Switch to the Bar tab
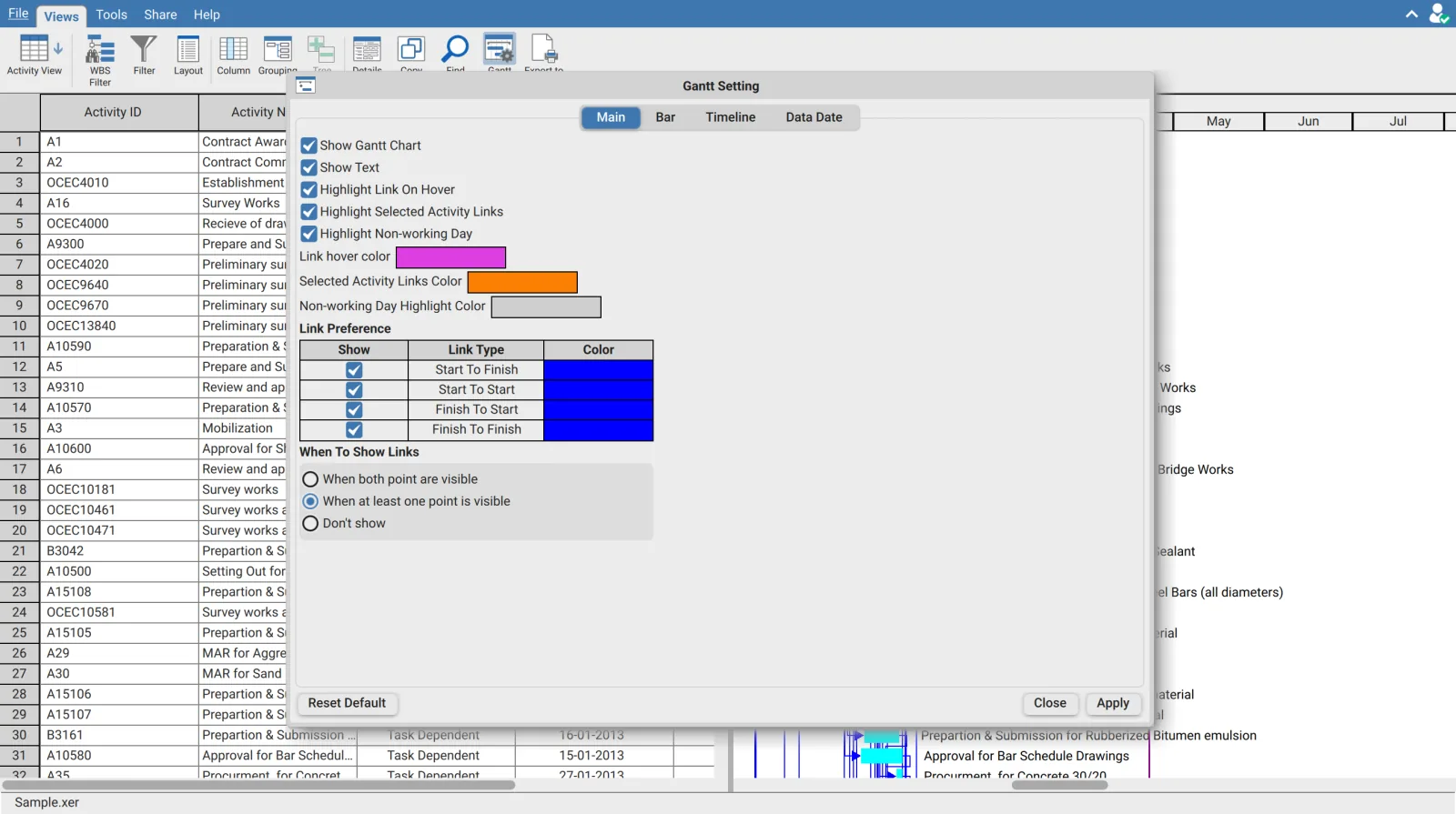 click(665, 117)
